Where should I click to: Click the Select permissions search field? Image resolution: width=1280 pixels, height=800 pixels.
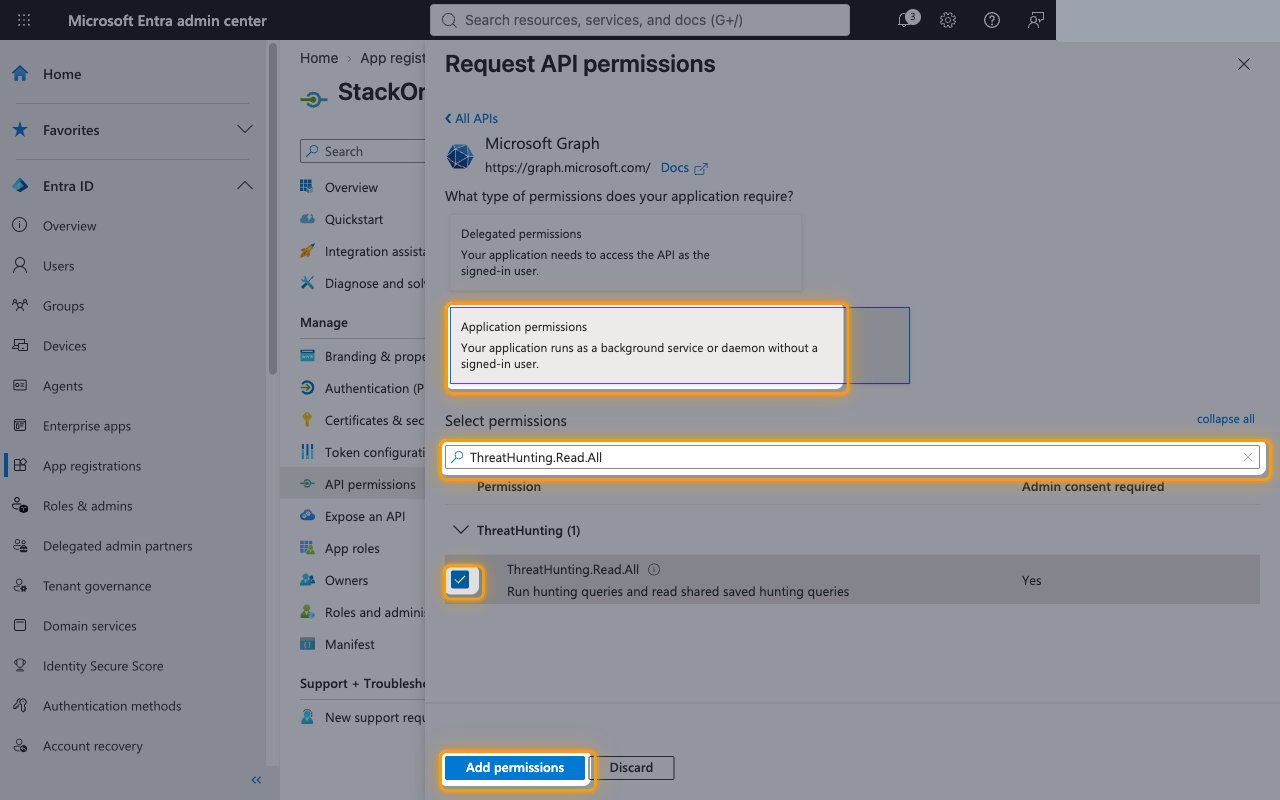pyautogui.click(x=853, y=457)
